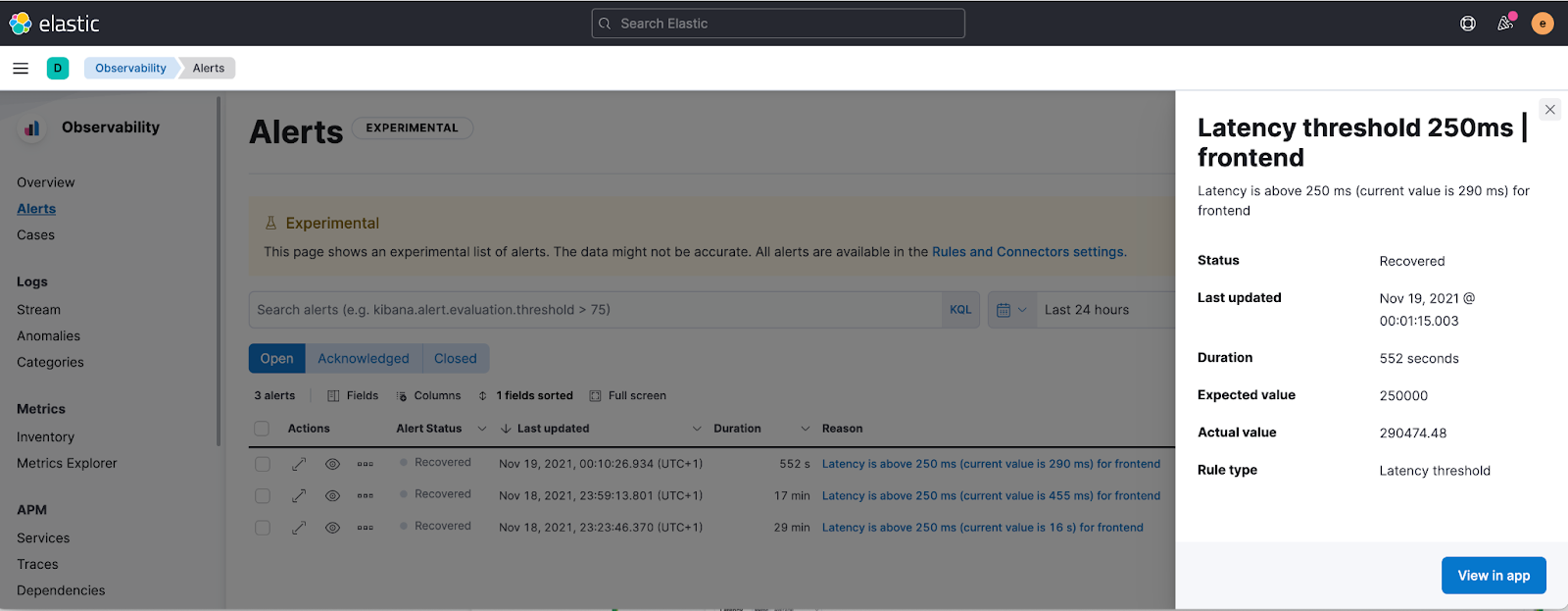This screenshot has width=1568, height=611.
Task: Select the checkbox for the first alert row
Action: point(262,464)
